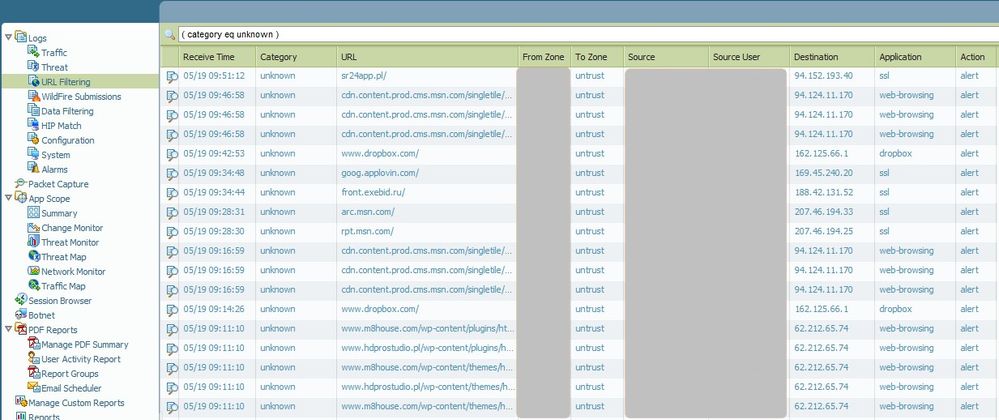Open the Traffic logs icon
This screenshot has width=999, height=420.
coord(34,52)
